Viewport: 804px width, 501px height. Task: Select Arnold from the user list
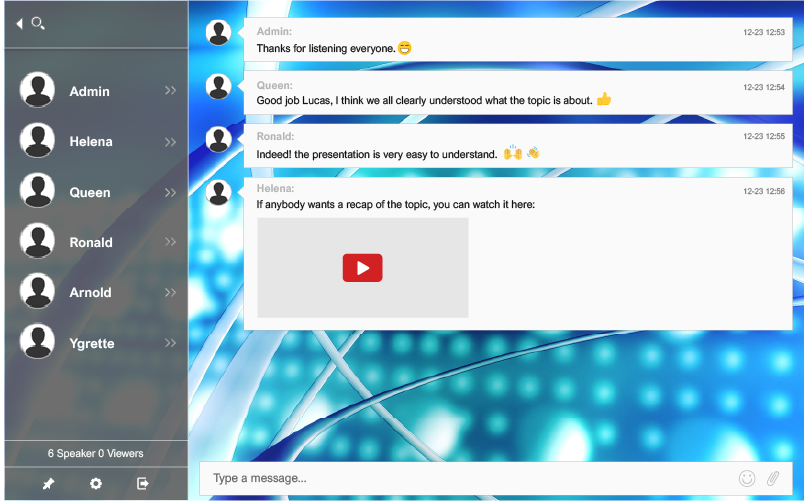90,293
